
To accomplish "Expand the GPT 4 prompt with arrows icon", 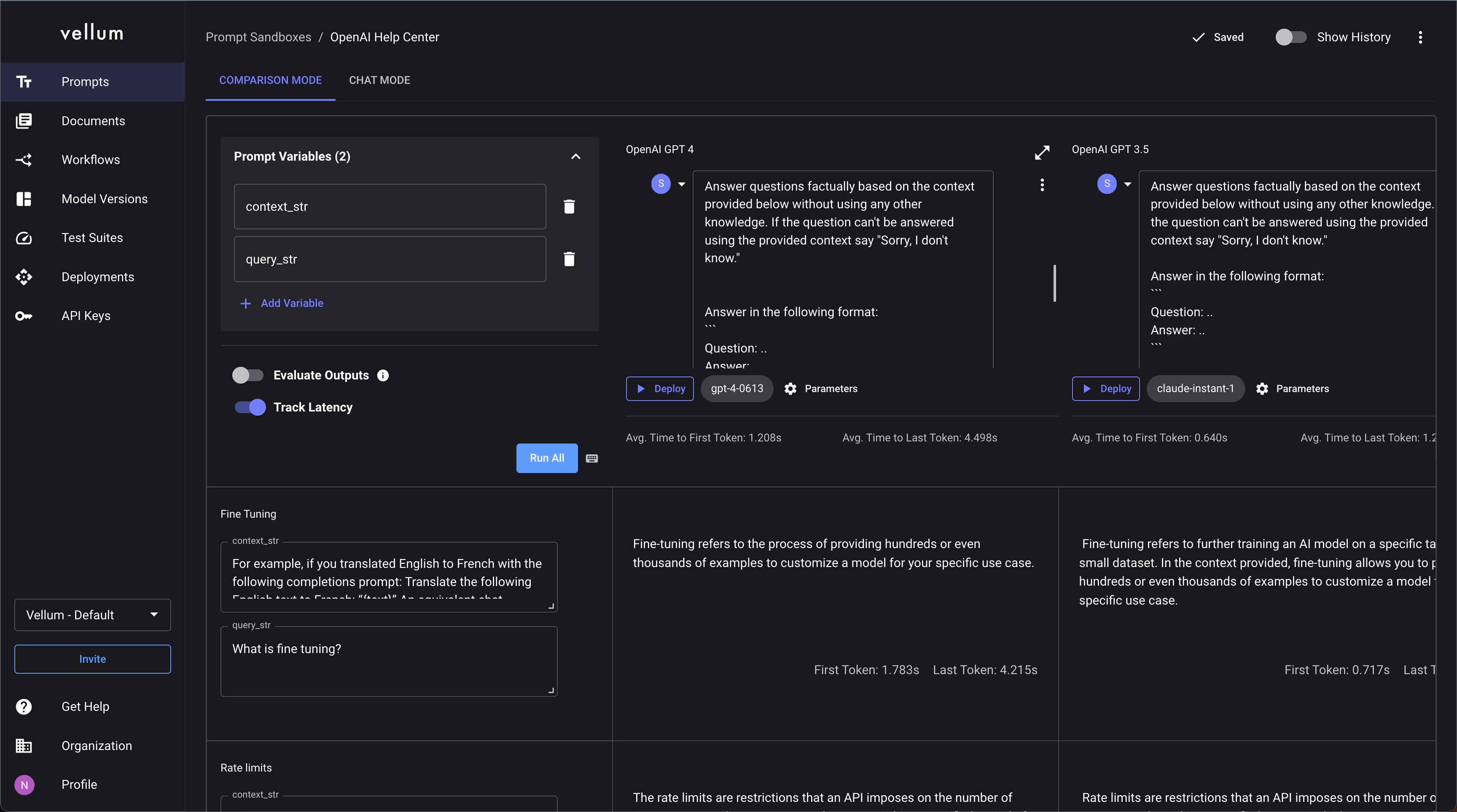I will 1042,153.
